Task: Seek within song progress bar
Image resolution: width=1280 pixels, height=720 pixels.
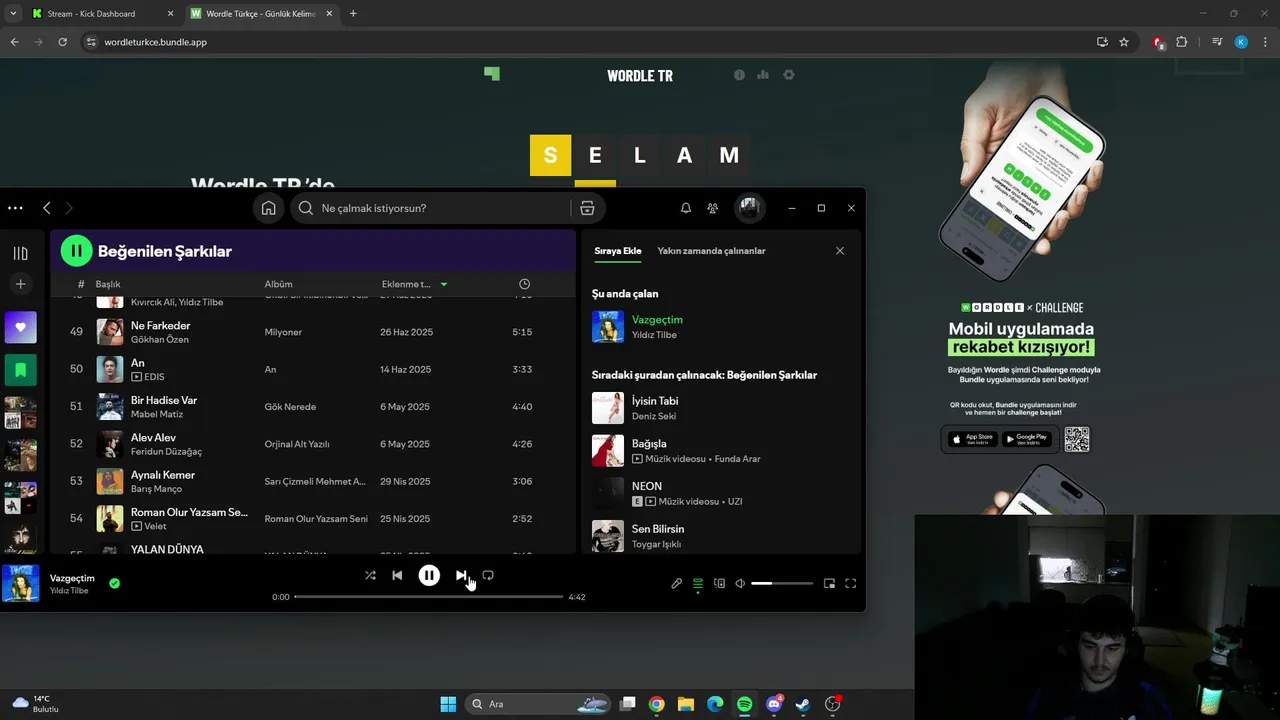Action: [x=429, y=597]
